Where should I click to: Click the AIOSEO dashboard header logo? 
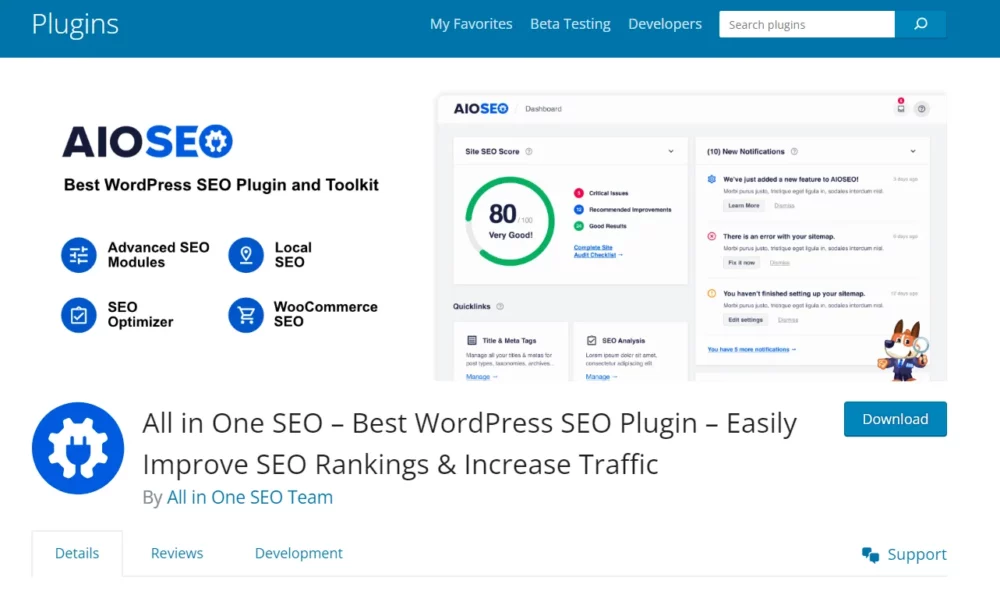point(481,108)
